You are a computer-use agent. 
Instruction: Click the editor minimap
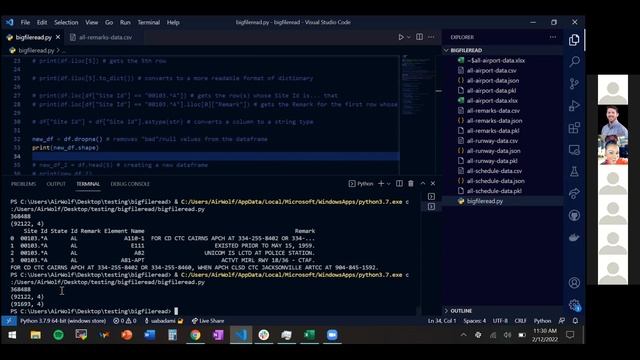coord(417,114)
